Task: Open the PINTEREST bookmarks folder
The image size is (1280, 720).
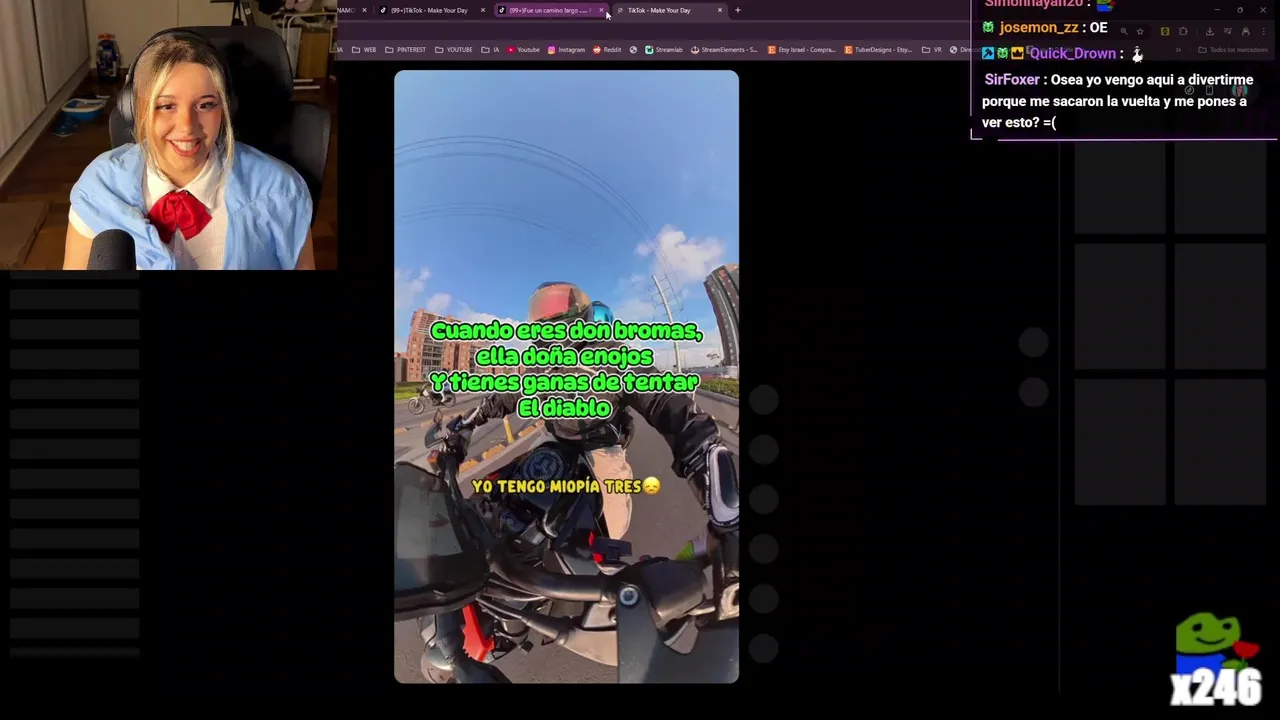Action: pos(405,50)
